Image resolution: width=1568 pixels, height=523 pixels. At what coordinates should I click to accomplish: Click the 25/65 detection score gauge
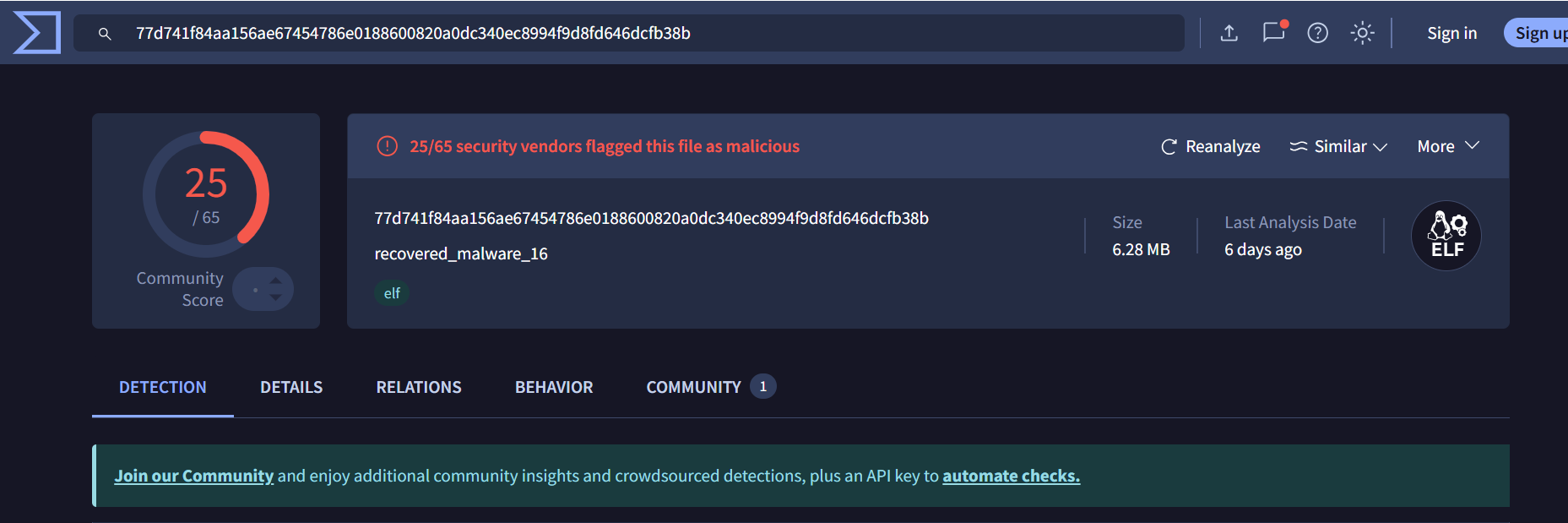[x=206, y=194]
